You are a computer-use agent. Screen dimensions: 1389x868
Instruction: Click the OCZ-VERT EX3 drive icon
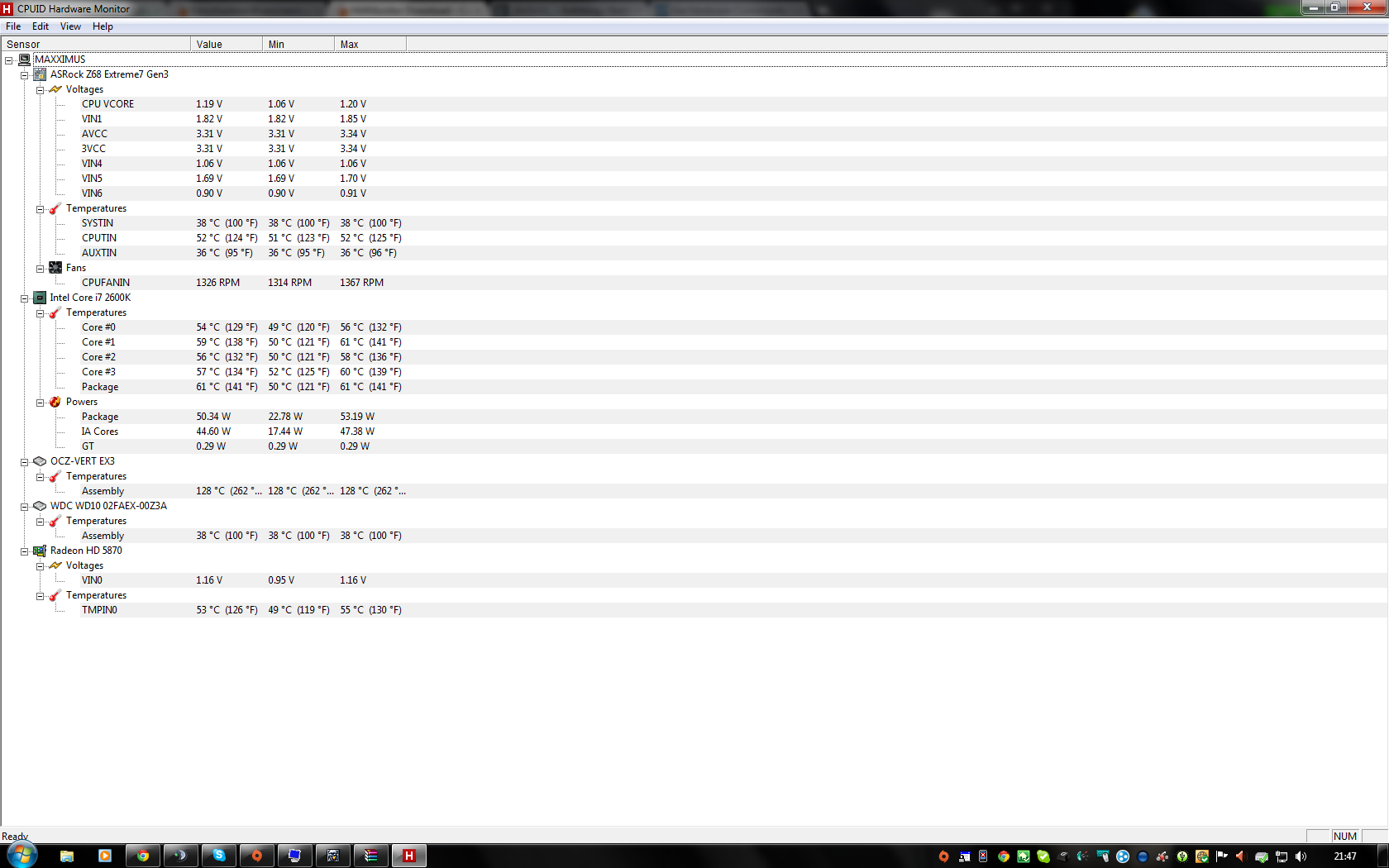point(40,461)
